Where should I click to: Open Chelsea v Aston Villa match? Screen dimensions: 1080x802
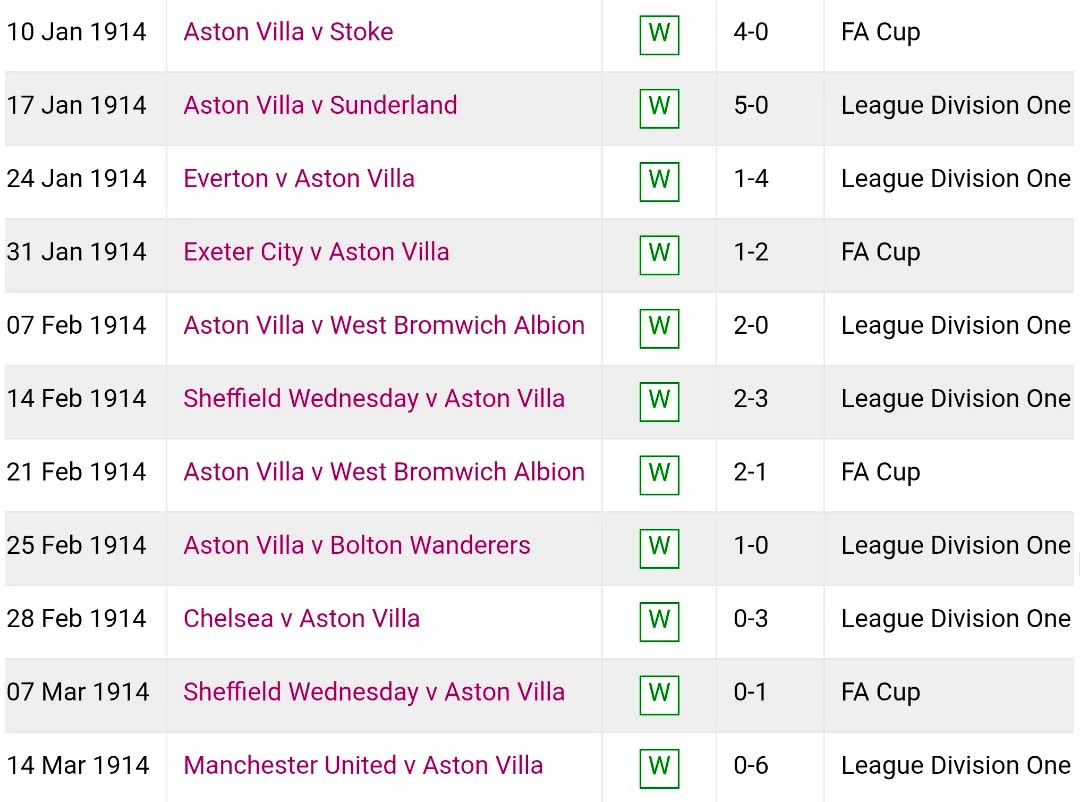(302, 619)
